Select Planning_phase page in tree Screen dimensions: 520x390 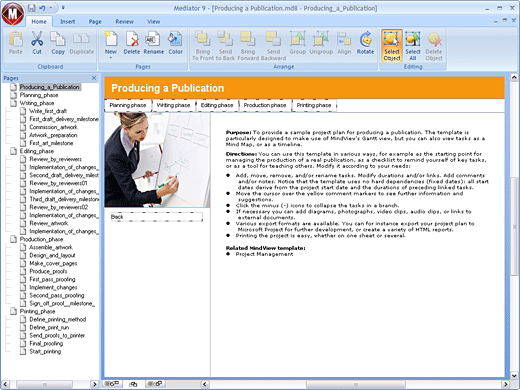(x=39, y=95)
